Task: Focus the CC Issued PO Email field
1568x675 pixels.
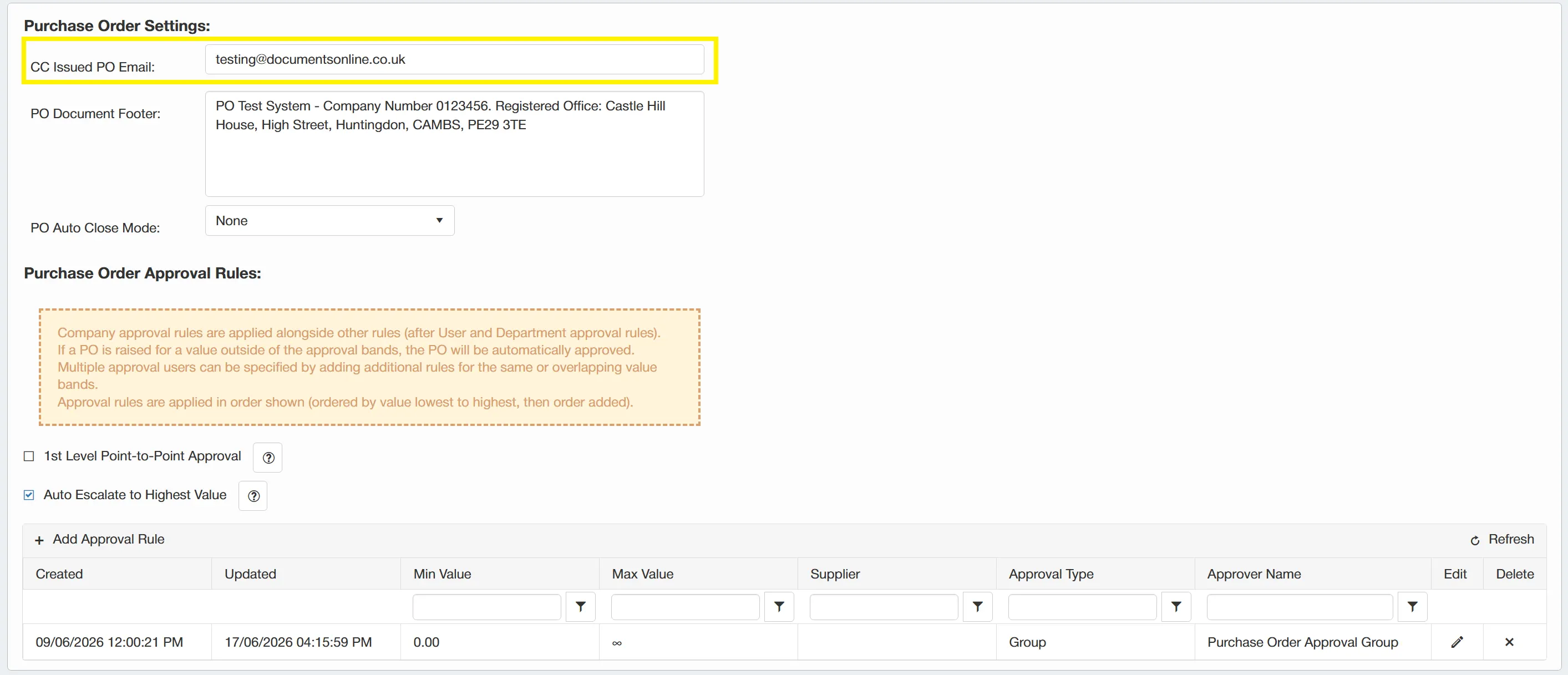Action: pyautogui.click(x=455, y=60)
